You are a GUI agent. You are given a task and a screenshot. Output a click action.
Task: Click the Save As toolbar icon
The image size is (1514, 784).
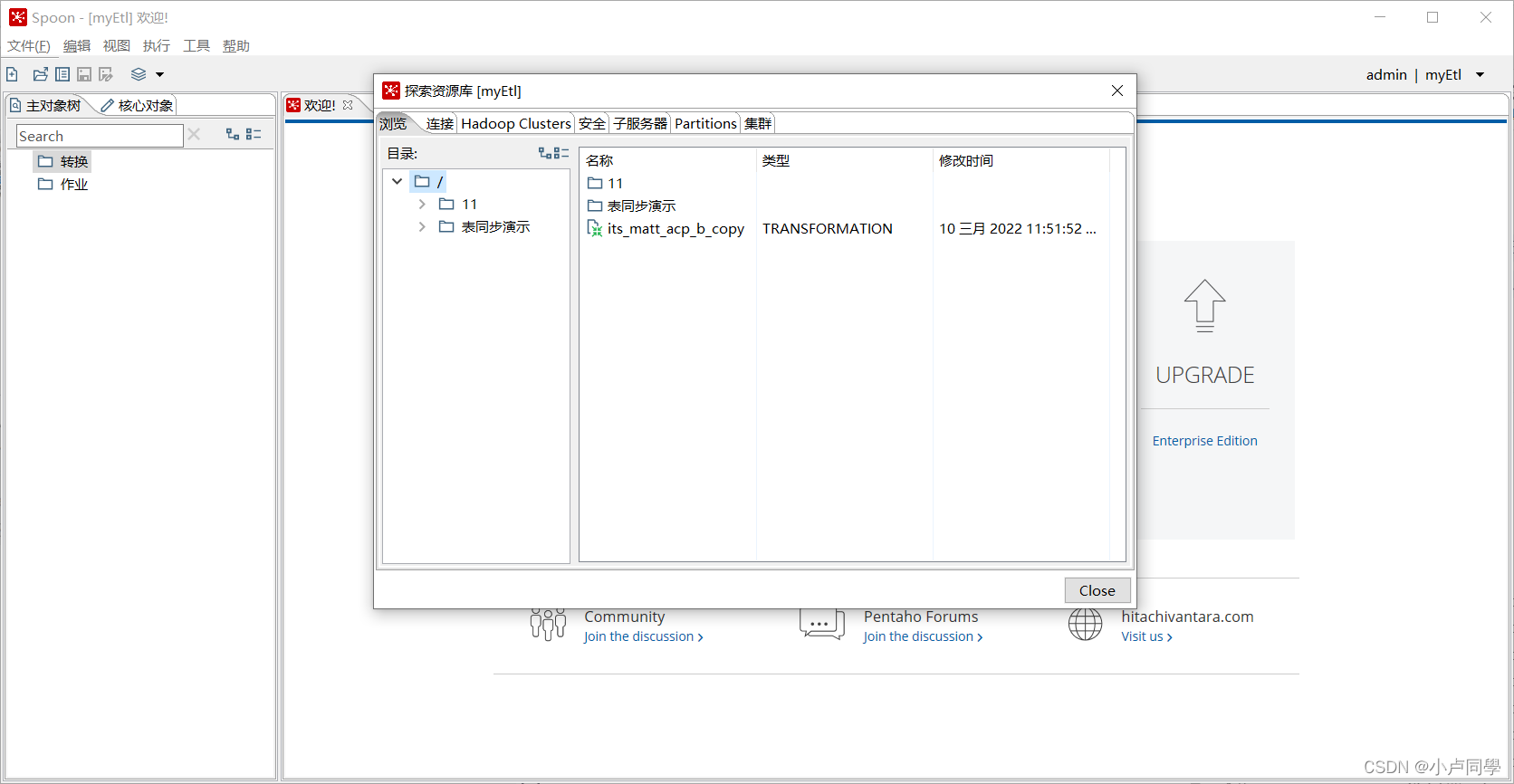(106, 74)
